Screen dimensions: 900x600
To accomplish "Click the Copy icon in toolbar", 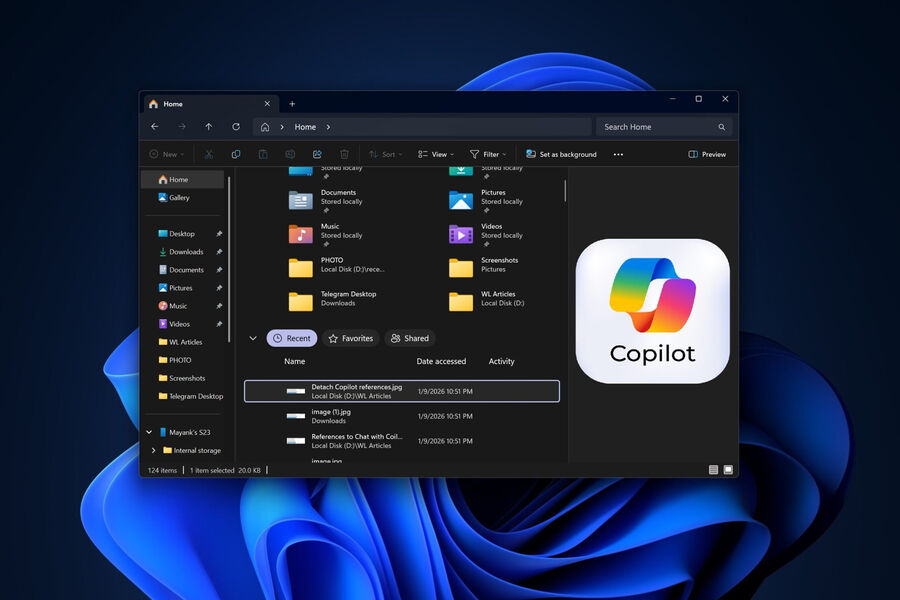I will point(236,154).
